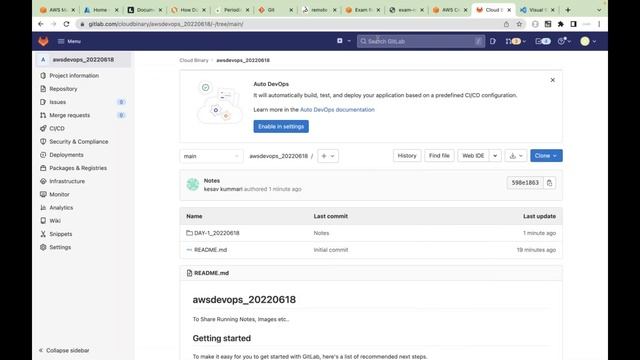
Task: Open the browser extensions puzzle icon
Action: tap(560, 24)
